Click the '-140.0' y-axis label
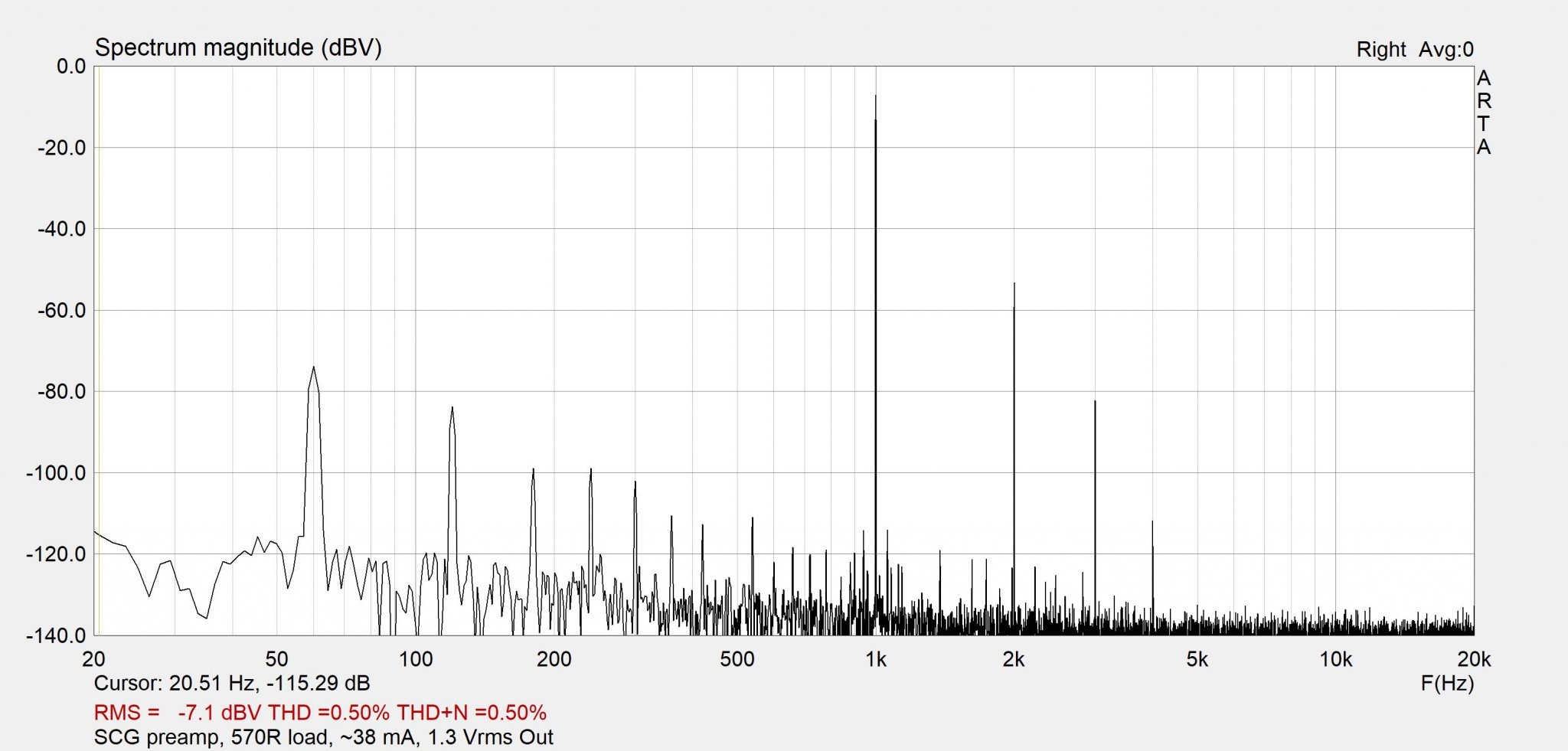1568x751 pixels. pos(57,635)
